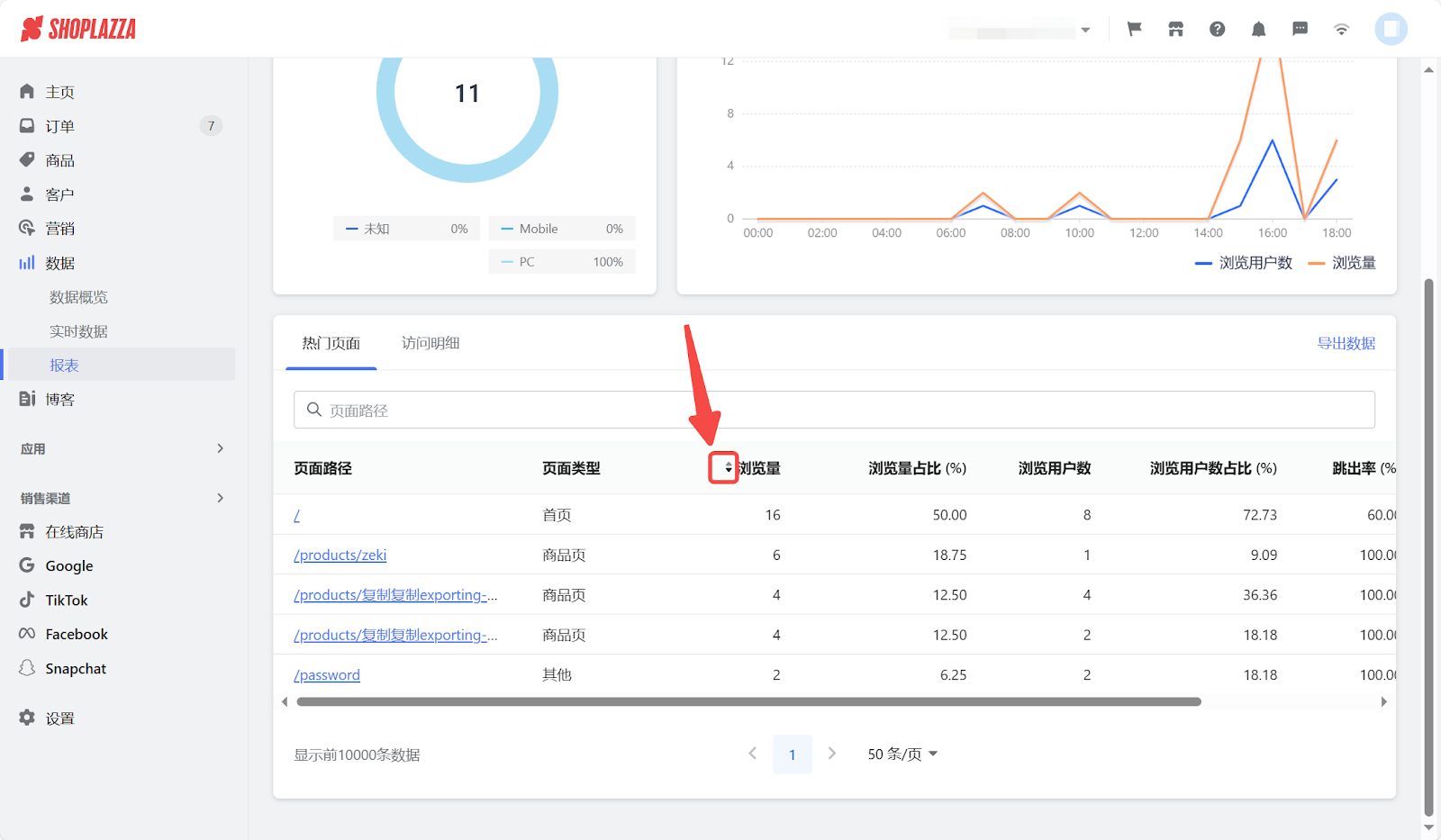Open 博客 in the sidebar

pyautogui.click(x=59, y=399)
